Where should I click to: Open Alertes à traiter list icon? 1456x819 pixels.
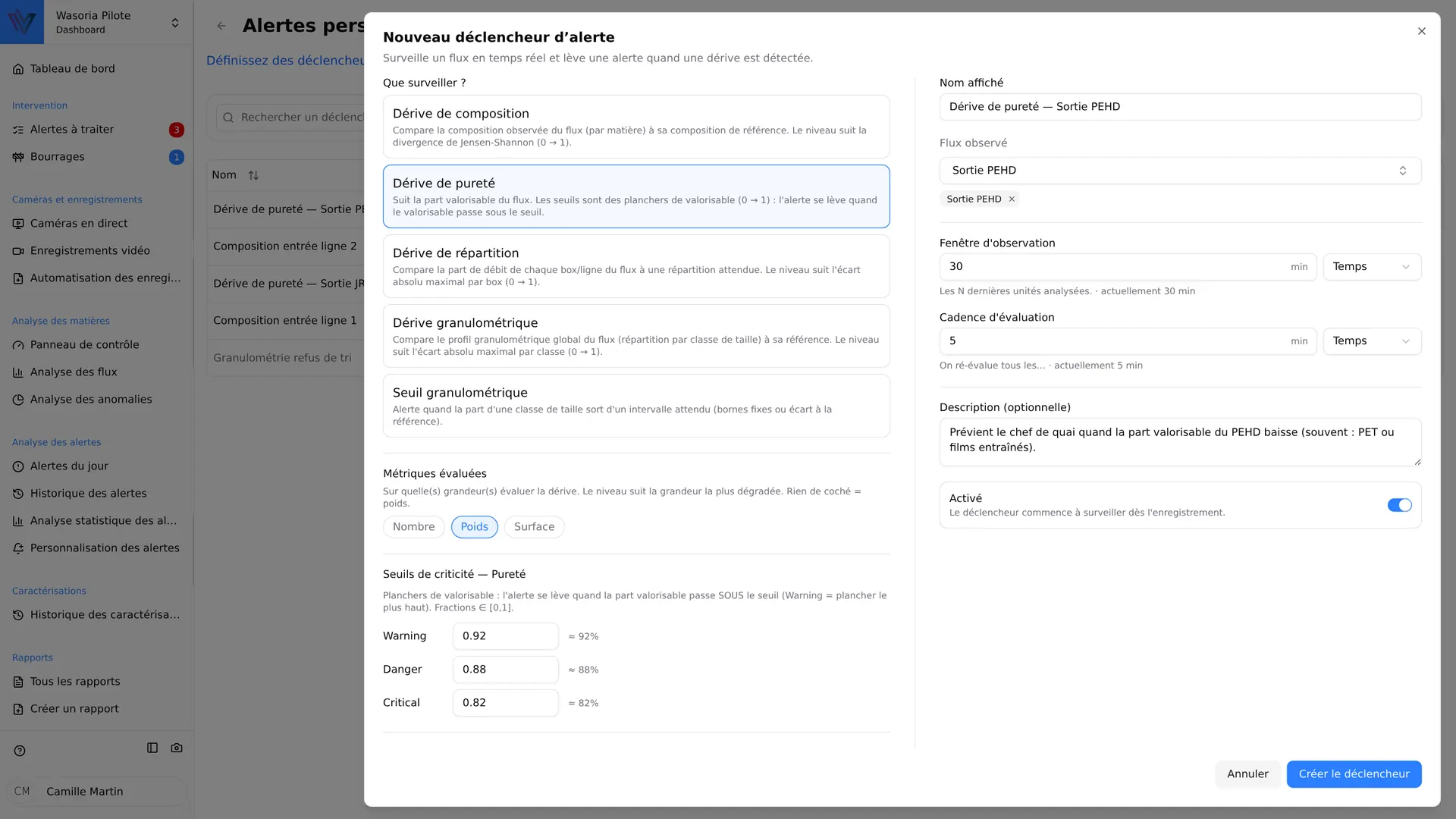point(18,130)
